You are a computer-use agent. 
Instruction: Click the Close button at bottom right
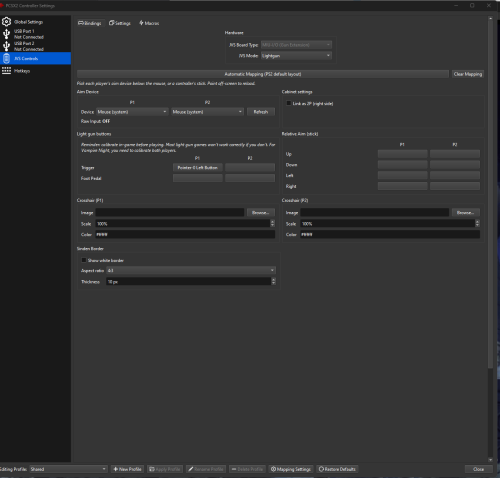[479, 469]
